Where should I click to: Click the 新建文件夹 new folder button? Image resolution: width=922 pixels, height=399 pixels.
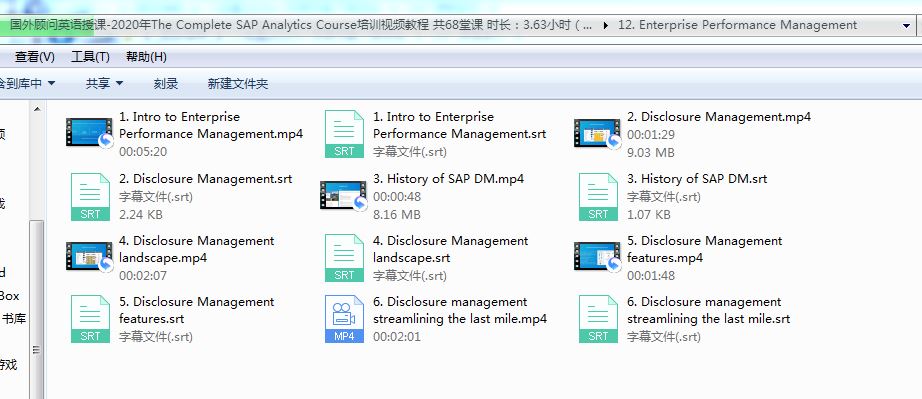click(x=238, y=83)
